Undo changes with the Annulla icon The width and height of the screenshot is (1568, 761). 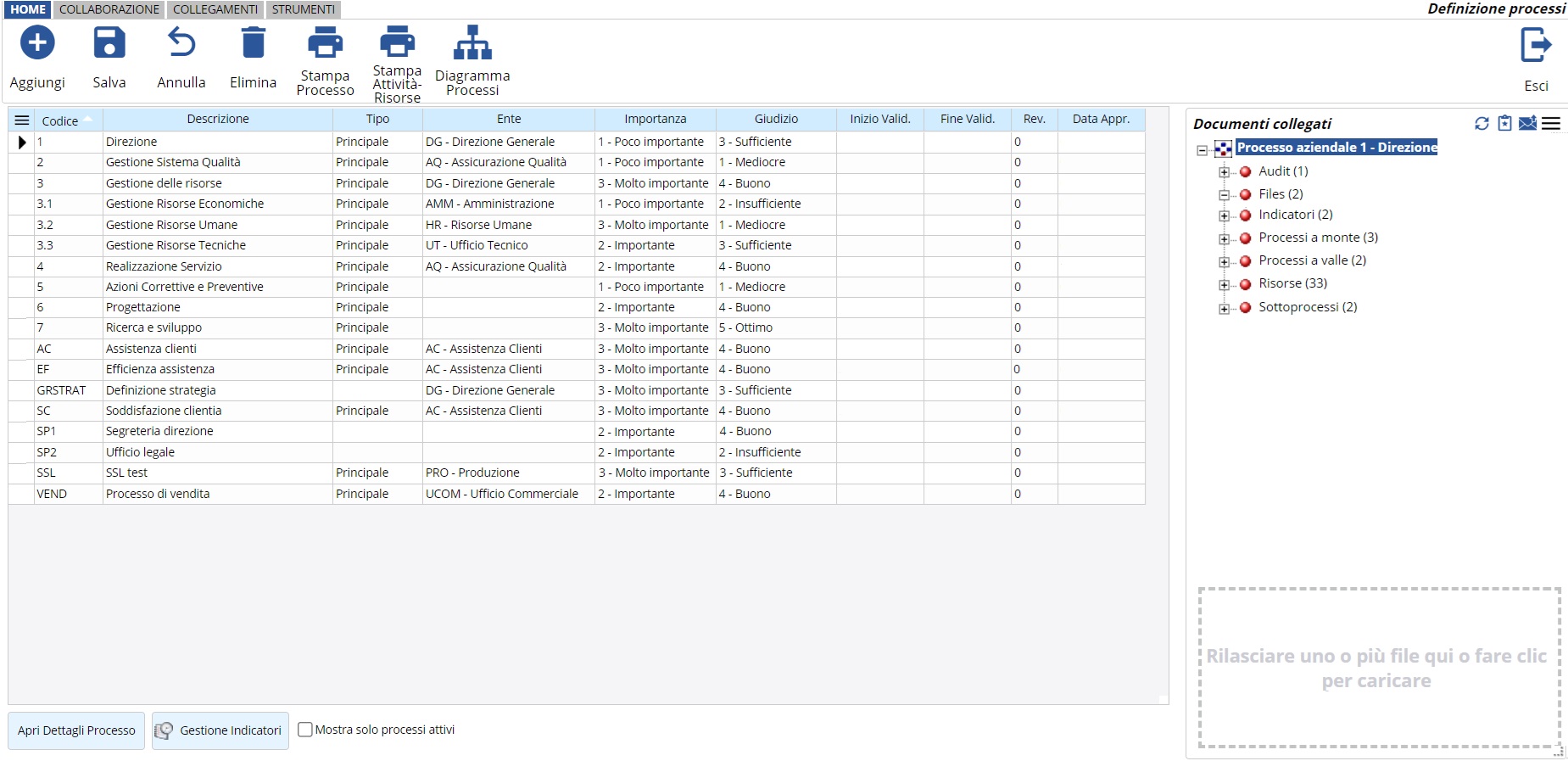coord(181,43)
